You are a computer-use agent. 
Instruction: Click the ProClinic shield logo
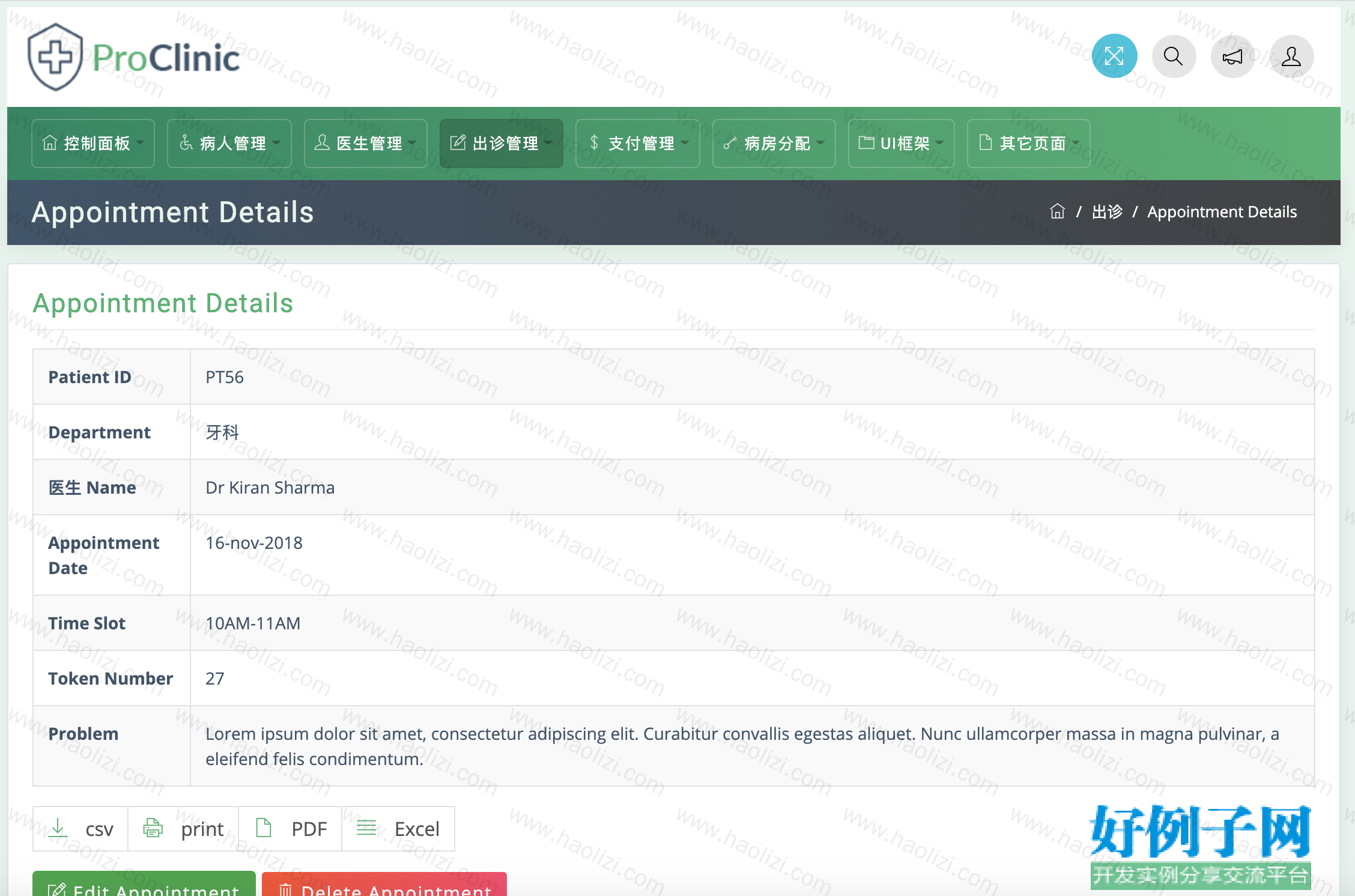tap(55, 57)
